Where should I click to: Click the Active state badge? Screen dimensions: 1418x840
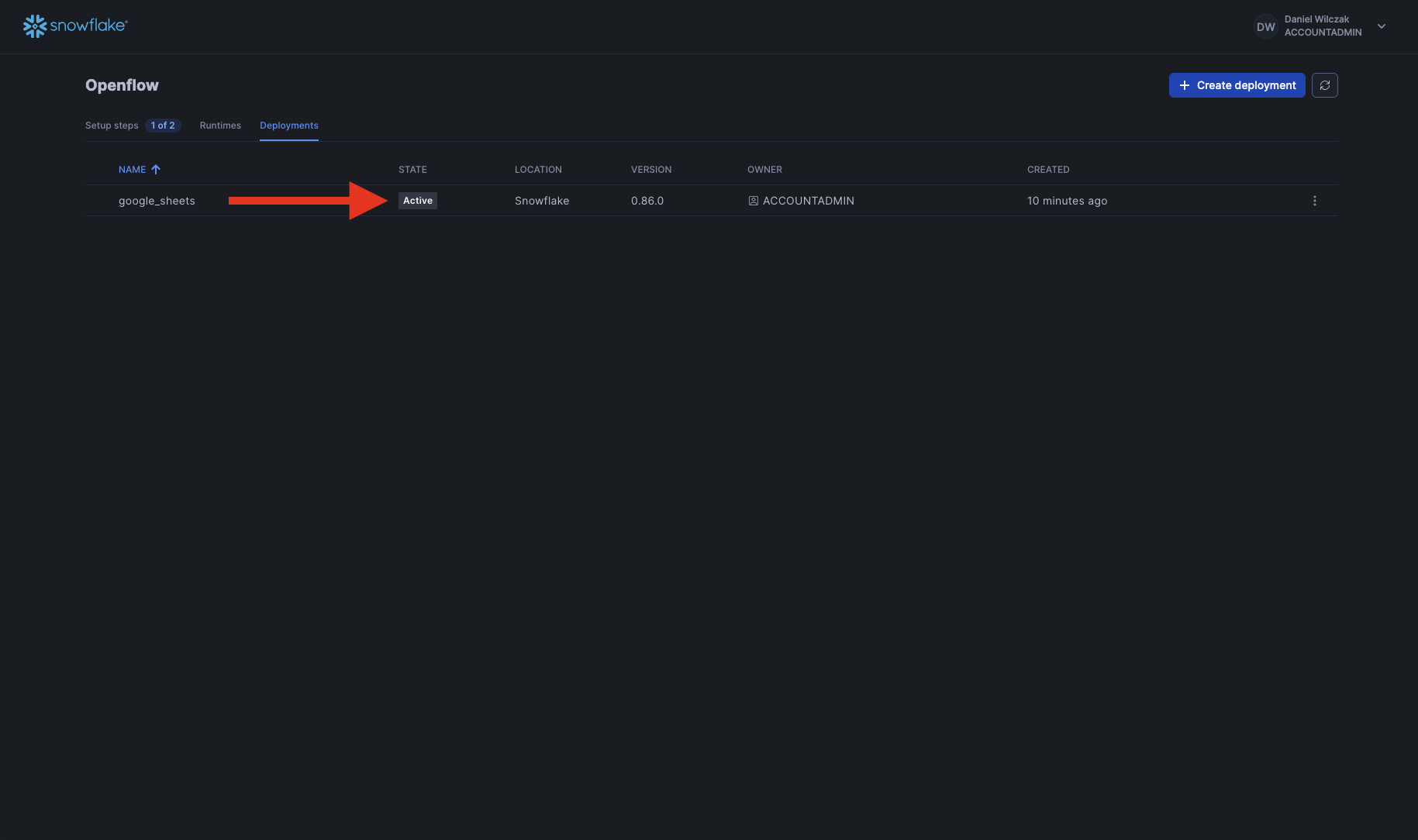click(x=417, y=201)
